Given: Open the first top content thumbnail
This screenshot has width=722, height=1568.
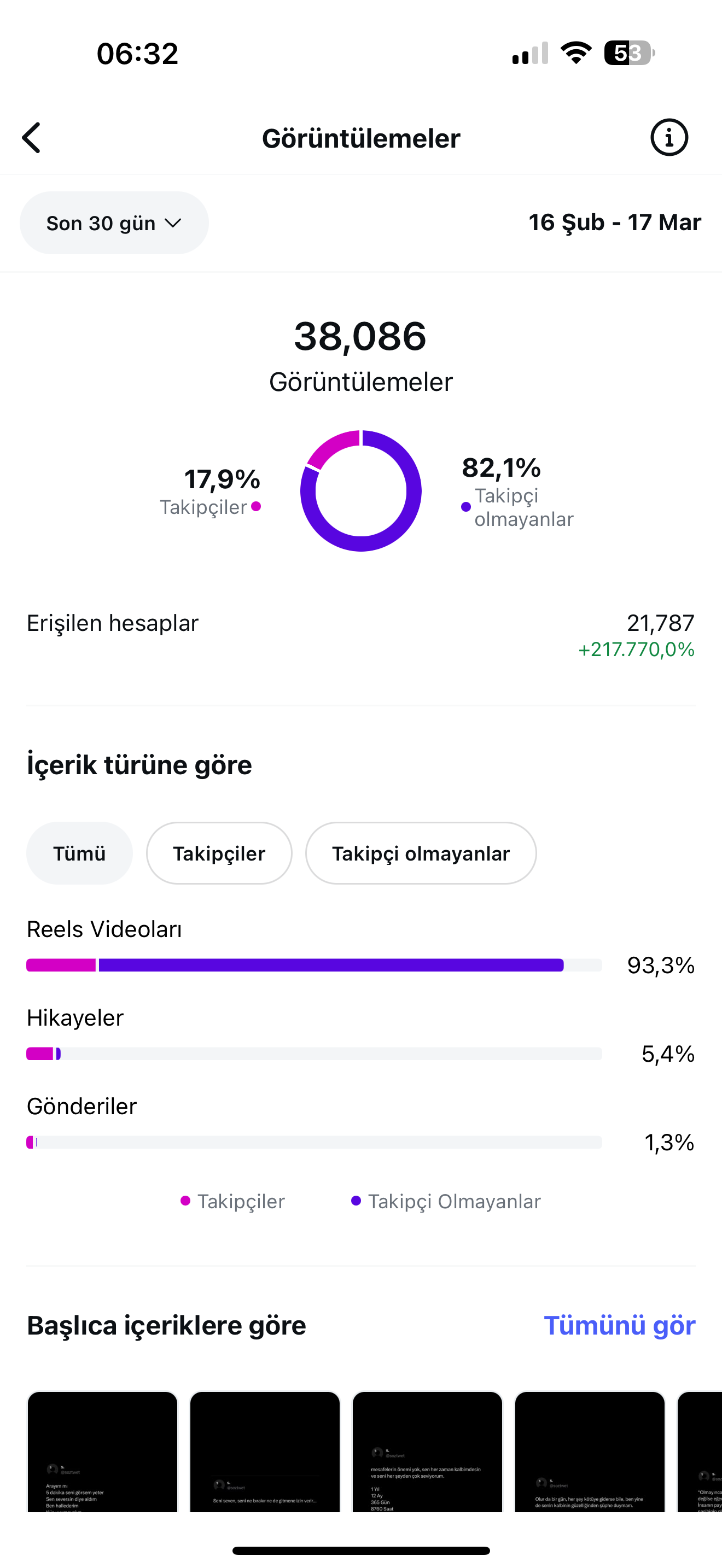Looking at the screenshot, I should click(x=102, y=1451).
